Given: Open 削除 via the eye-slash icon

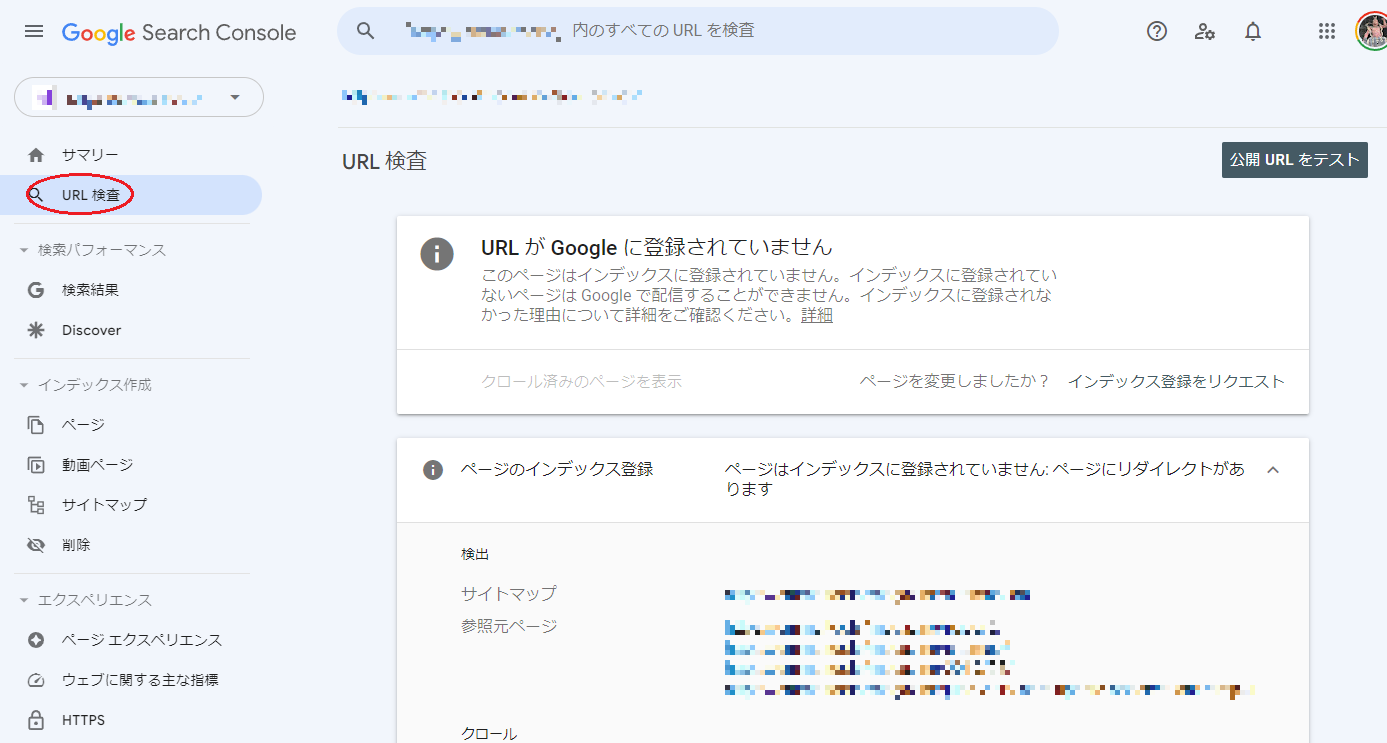Looking at the screenshot, I should [36, 544].
